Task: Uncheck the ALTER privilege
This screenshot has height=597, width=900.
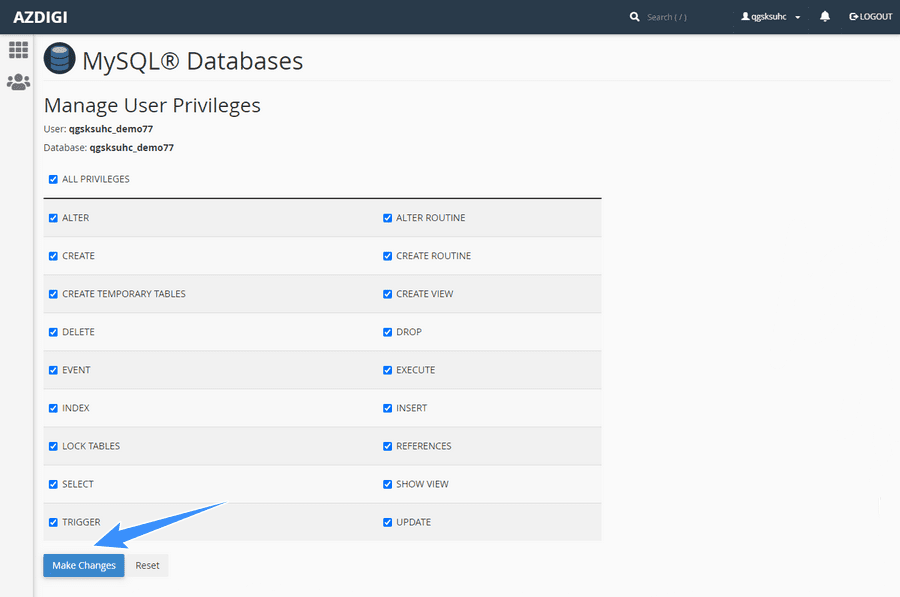Action: (x=53, y=218)
